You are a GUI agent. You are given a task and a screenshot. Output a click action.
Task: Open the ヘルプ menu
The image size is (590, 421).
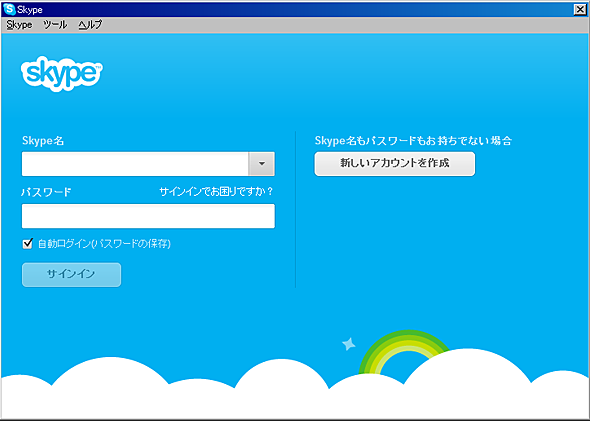90,25
